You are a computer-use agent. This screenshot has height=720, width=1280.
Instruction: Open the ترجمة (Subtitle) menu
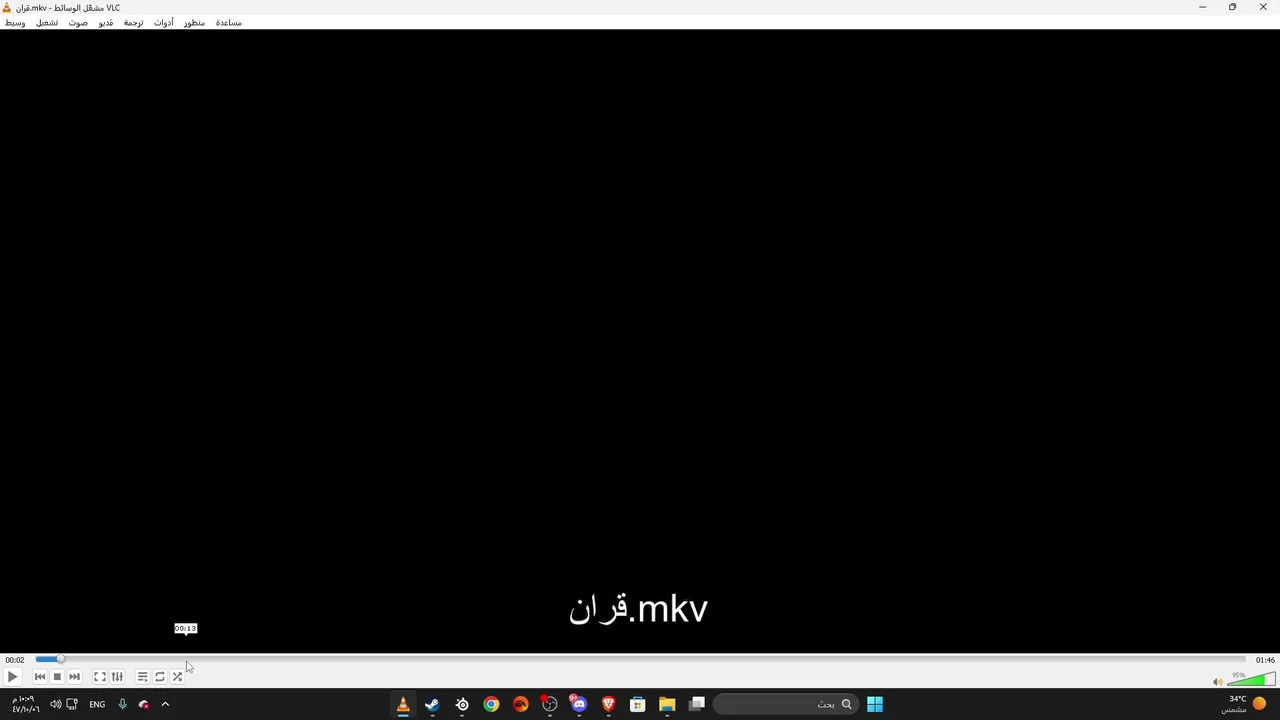[x=133, y=22]
